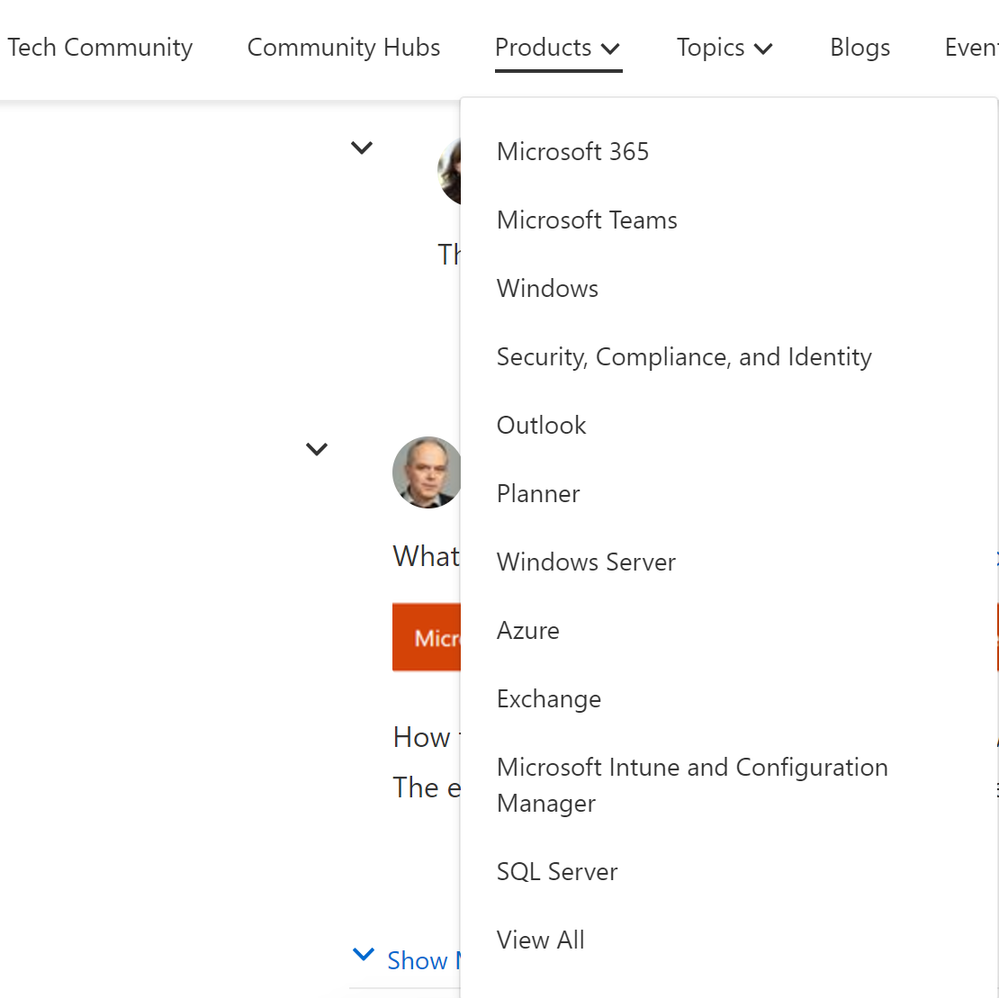This screenshot has width=999, height=998.
Task: Choose Microsoft Teams product
Action: pyautogui.click(x=587, y=220)
